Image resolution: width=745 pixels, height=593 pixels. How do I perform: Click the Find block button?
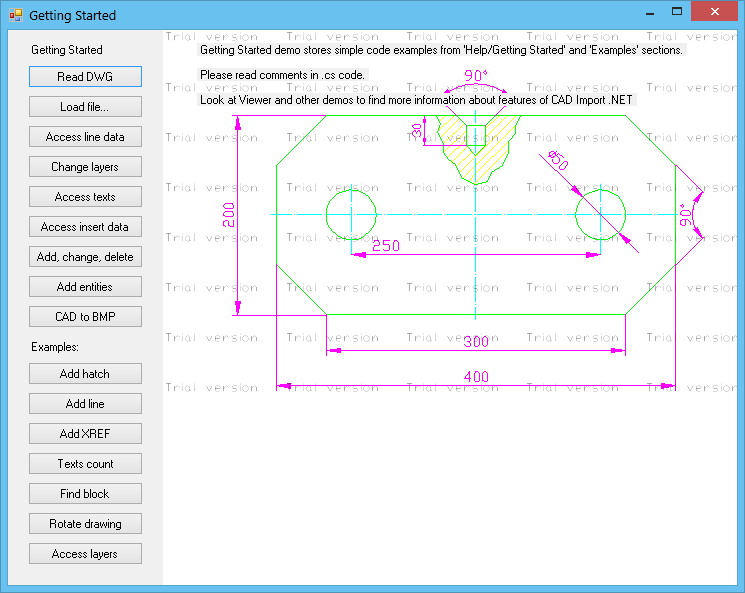(x=85, y=494)
